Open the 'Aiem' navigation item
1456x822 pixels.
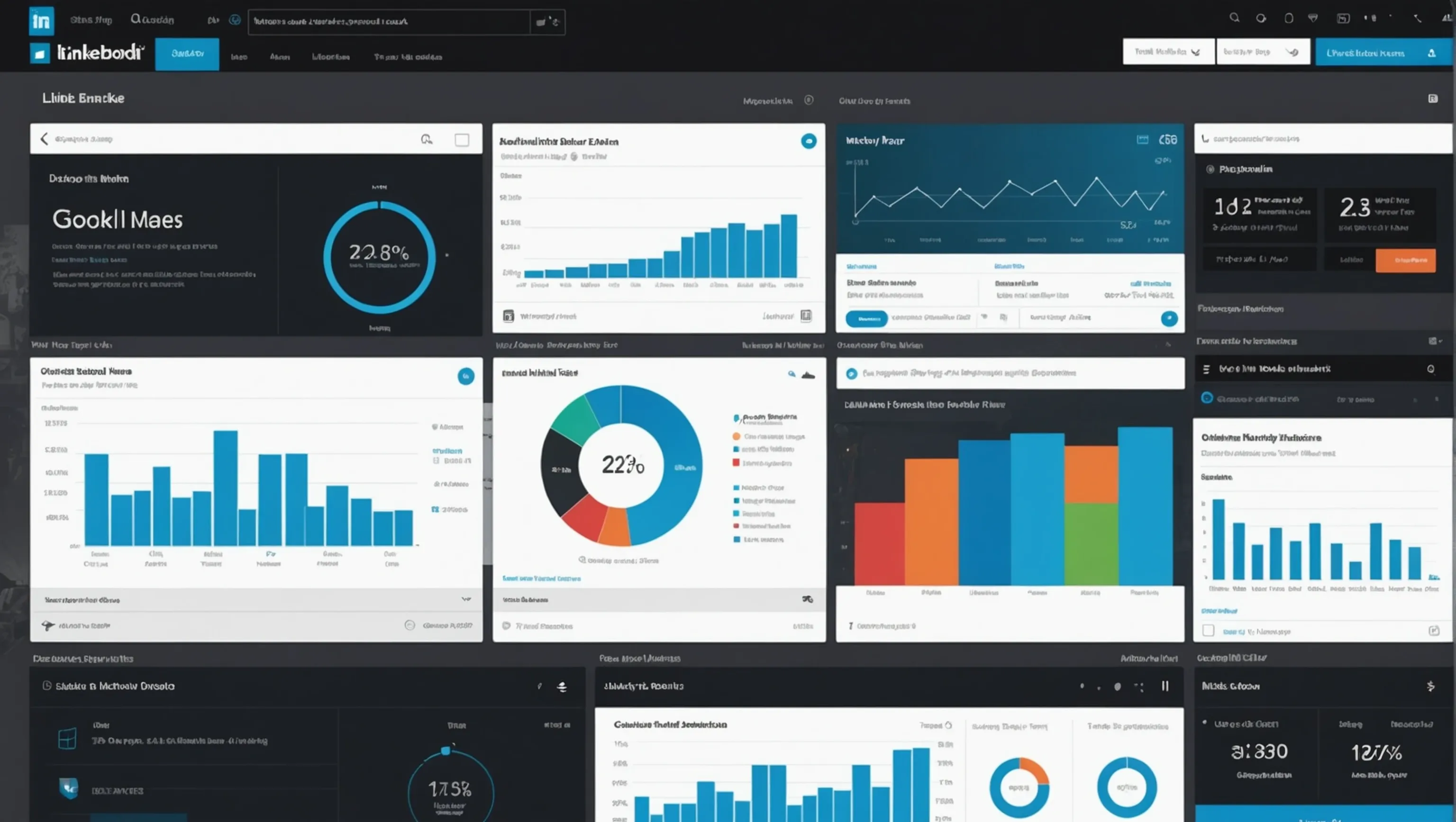pyautogui.click(x=280, y=56)
